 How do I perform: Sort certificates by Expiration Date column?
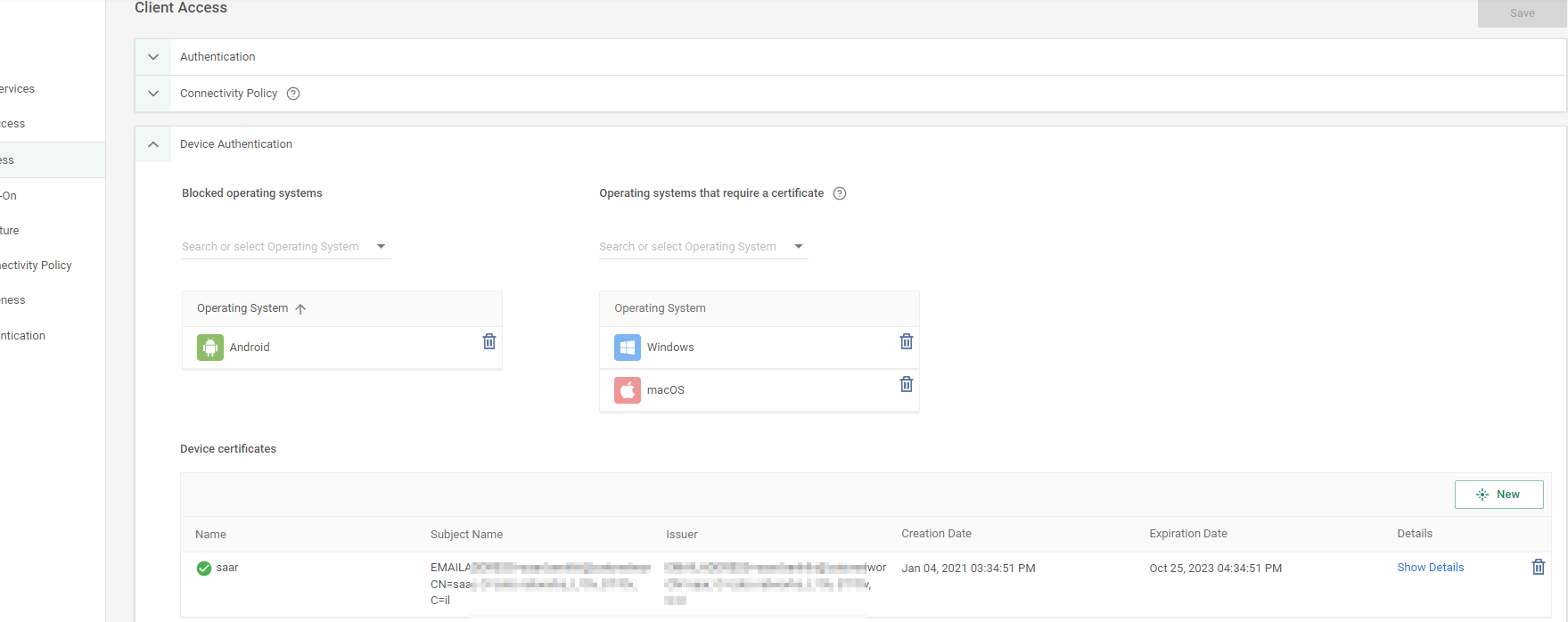coord(1187,534)
